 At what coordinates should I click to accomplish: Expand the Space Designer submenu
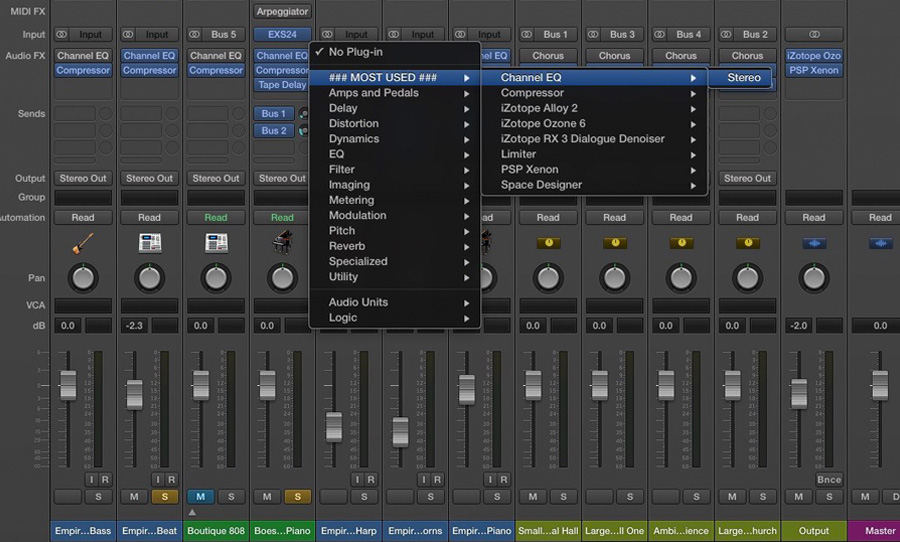(594, 185)
